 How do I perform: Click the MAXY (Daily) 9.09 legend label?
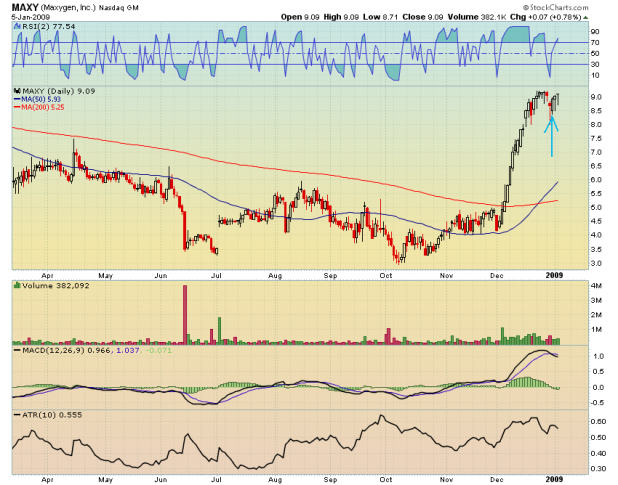click(x=58, y=91)
